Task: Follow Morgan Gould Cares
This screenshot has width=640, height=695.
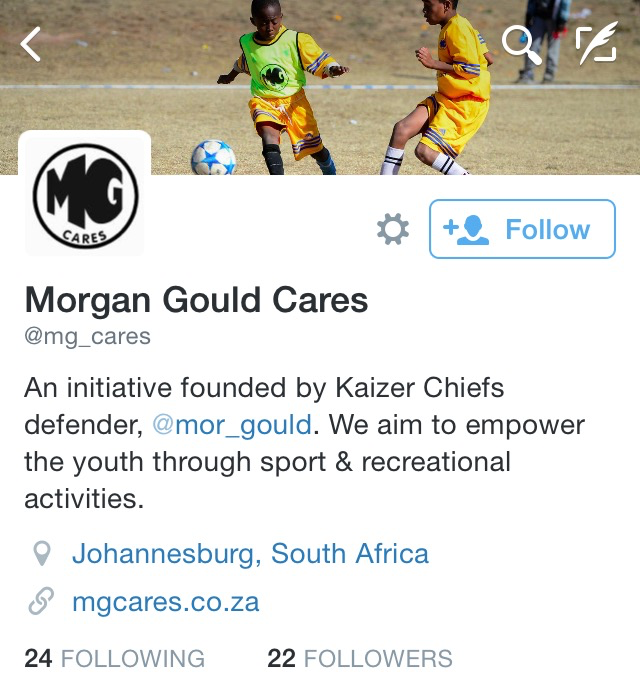Action: coord(522,229)
